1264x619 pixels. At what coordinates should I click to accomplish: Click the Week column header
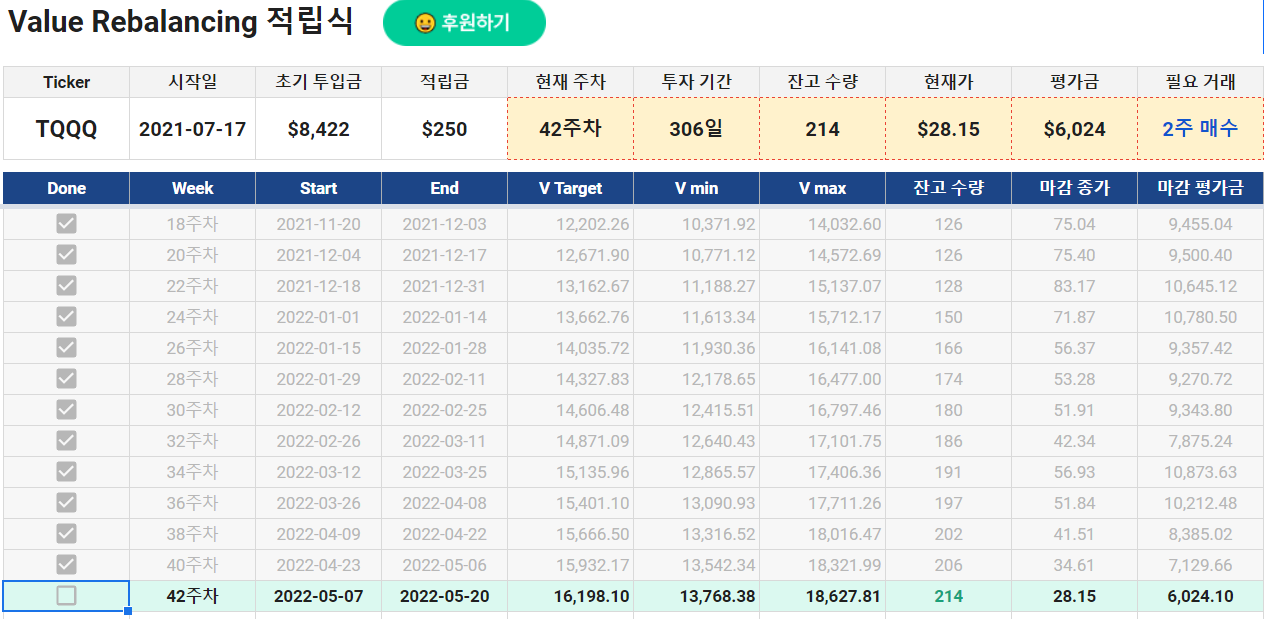click(192, 188)
